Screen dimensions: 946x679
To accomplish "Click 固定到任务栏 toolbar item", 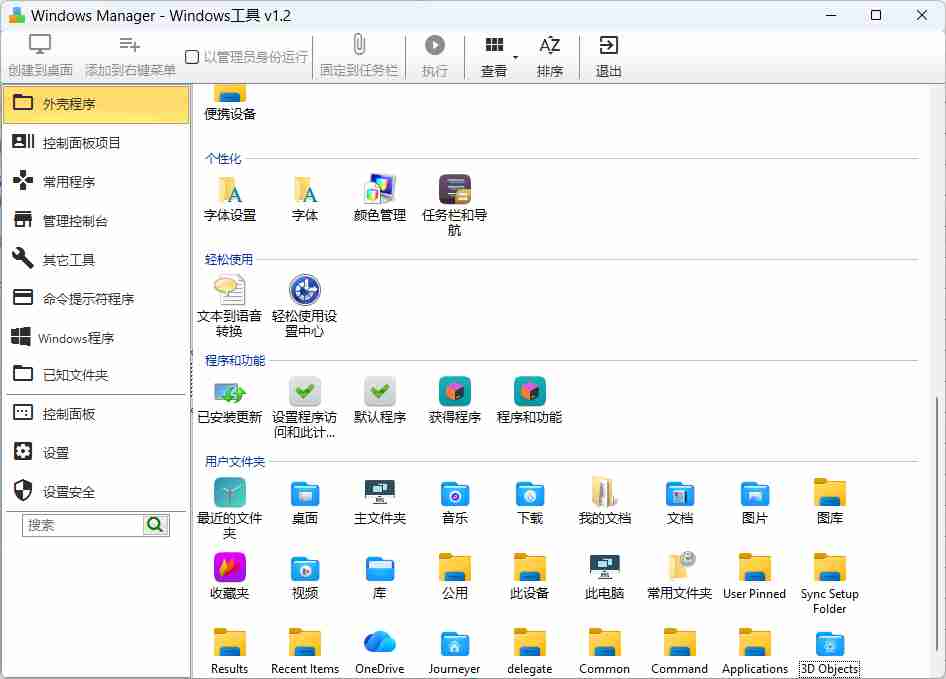I will (x=359, y=56).
